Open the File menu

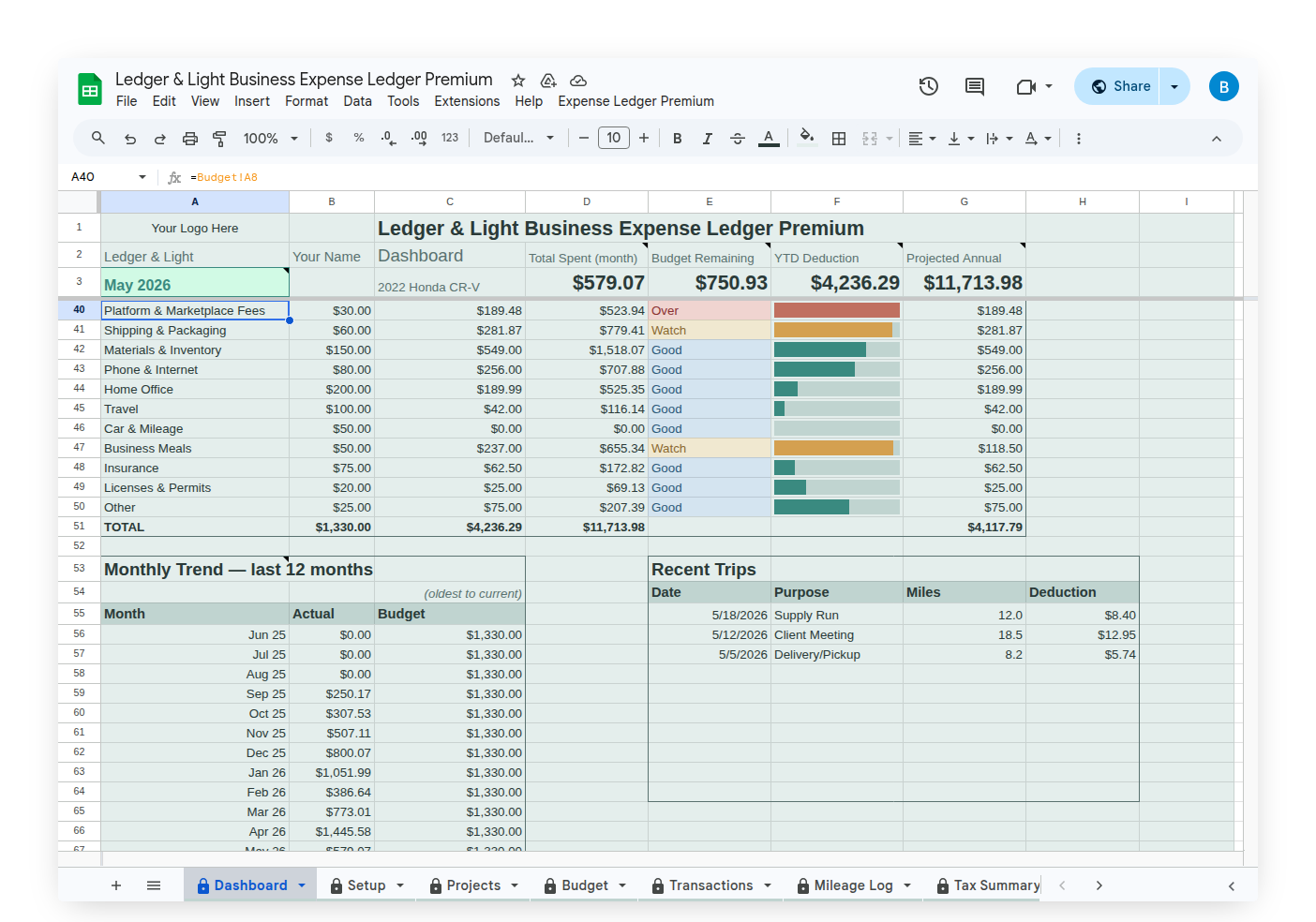(127, 101)
